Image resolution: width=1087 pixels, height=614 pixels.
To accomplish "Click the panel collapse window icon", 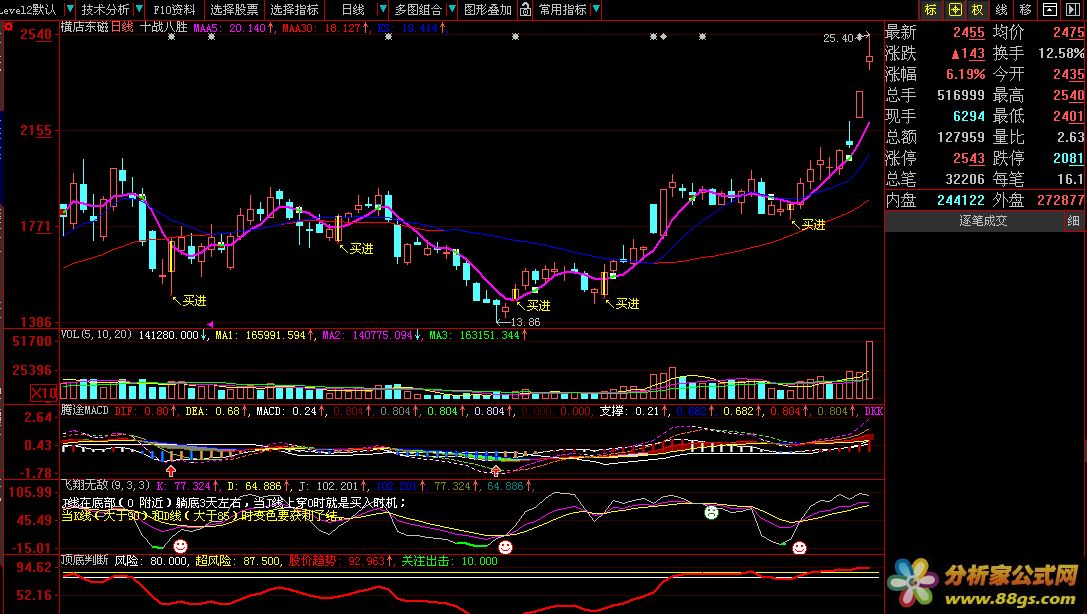I will tap(1050, 10).
